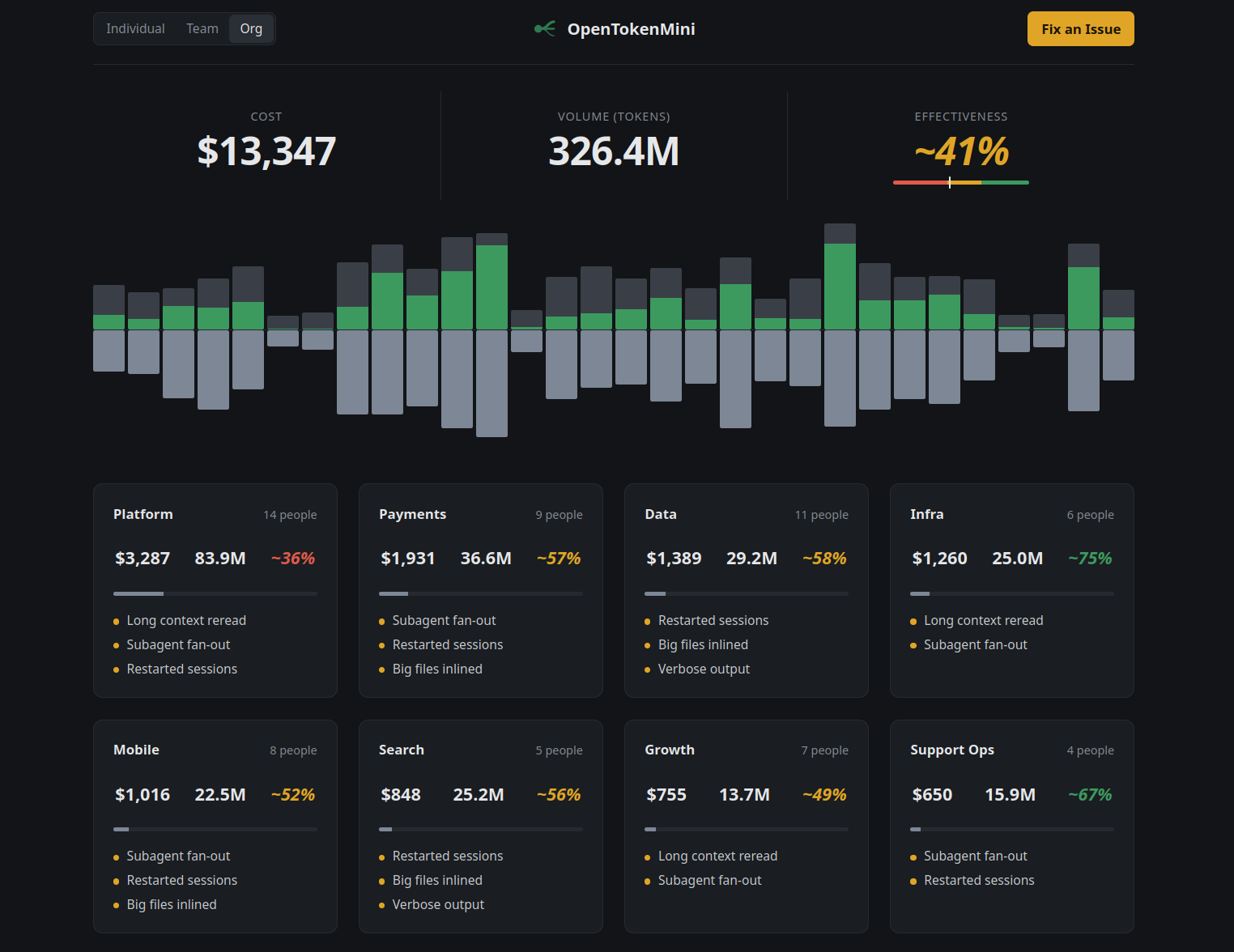The width and height of the screenshot is (1234, 952).
Task: Click the ~41% effectiveness value
Action: click(x=961, y=151)
